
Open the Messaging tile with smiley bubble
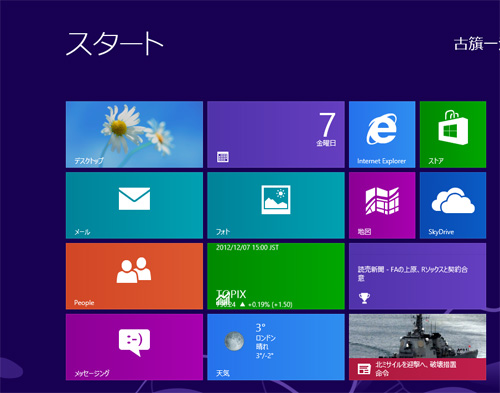(134, 347)
